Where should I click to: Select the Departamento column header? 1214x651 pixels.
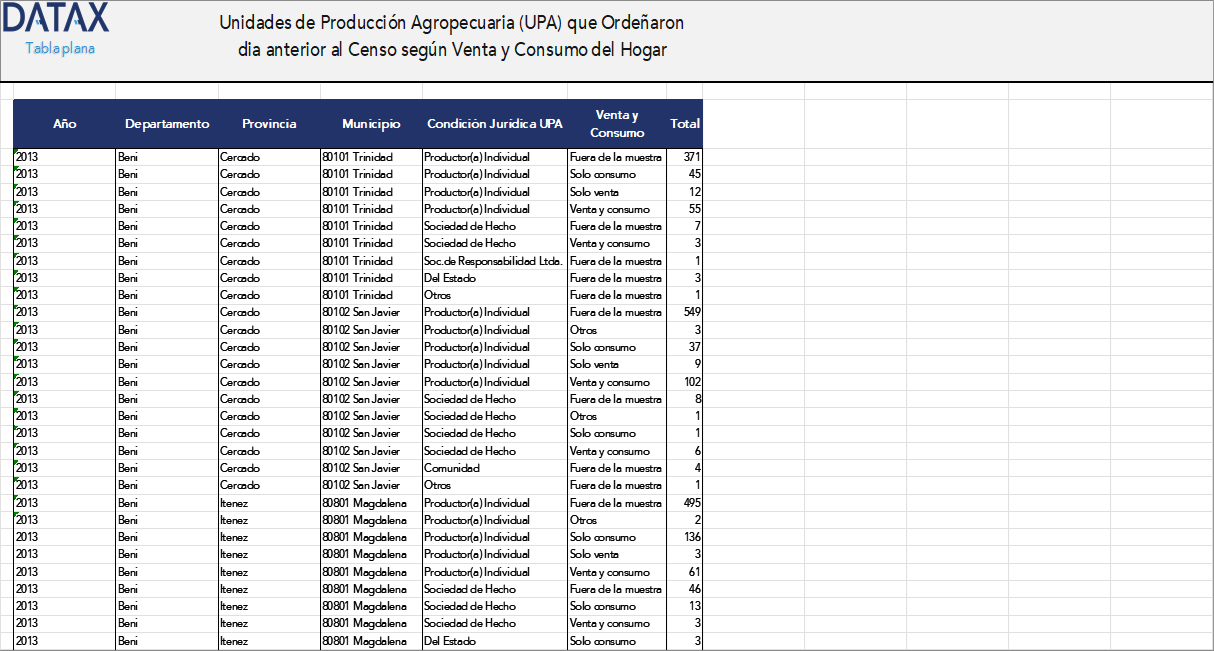[x=166, y=124]
